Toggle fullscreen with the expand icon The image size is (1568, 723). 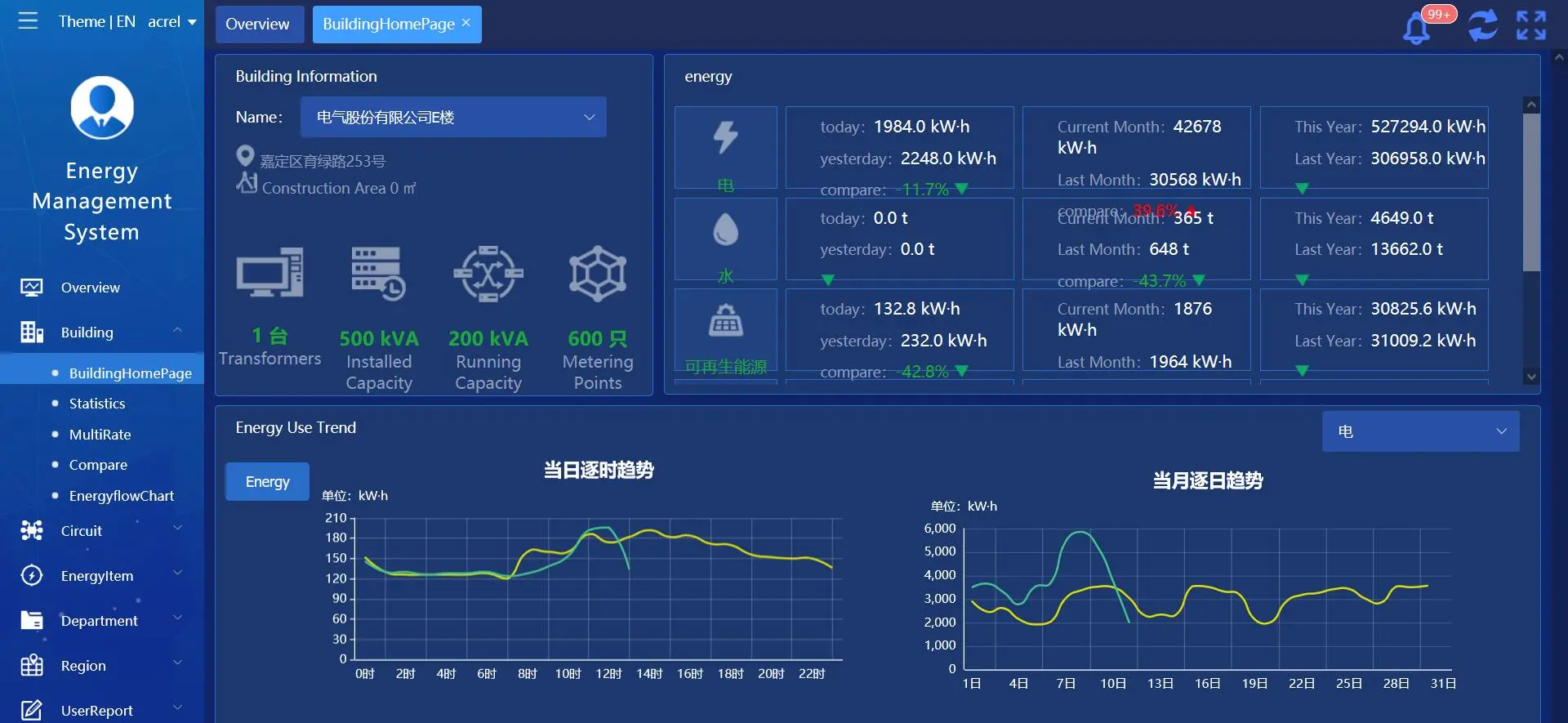point(1531,25)
